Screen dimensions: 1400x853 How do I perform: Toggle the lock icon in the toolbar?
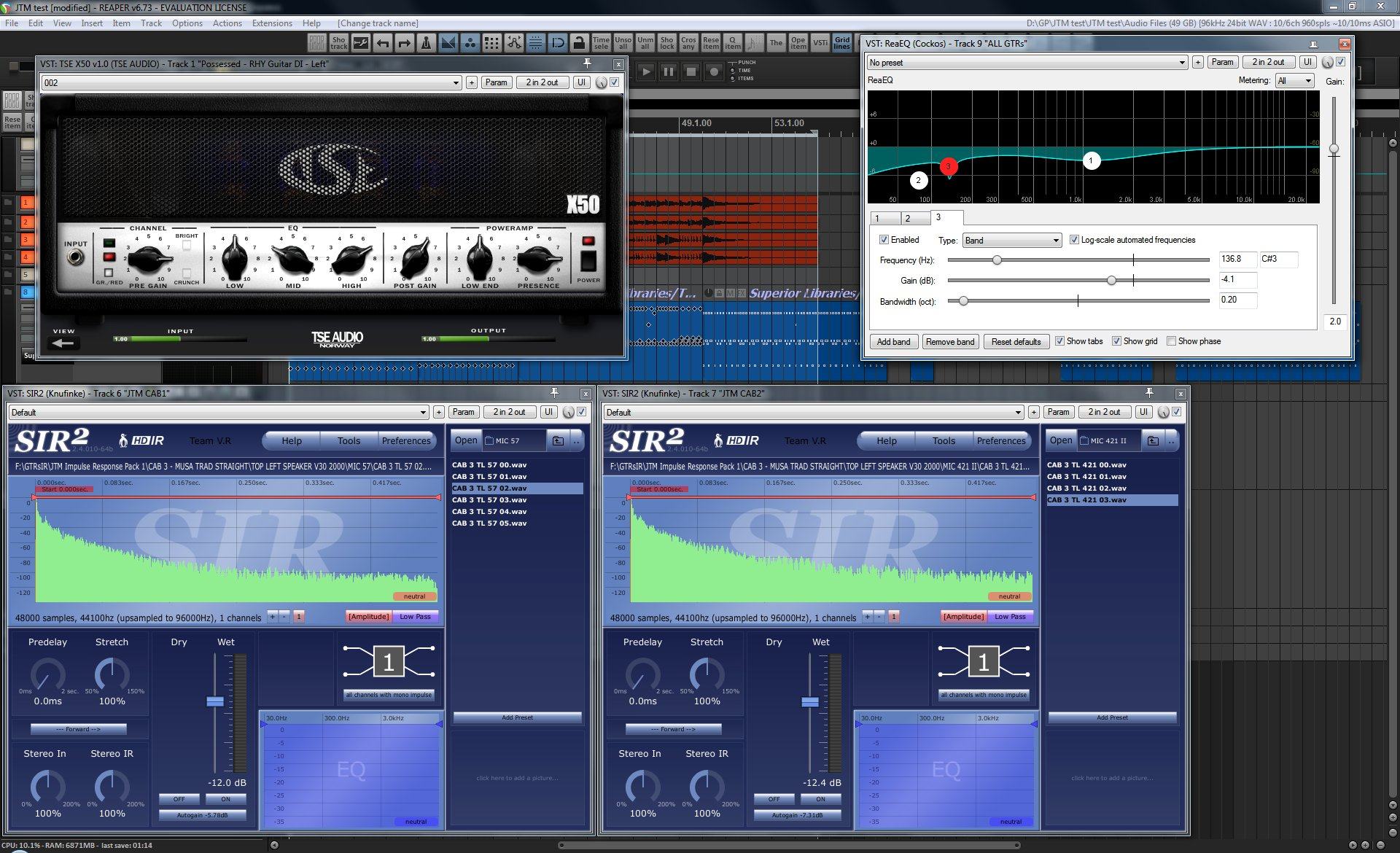579,43
